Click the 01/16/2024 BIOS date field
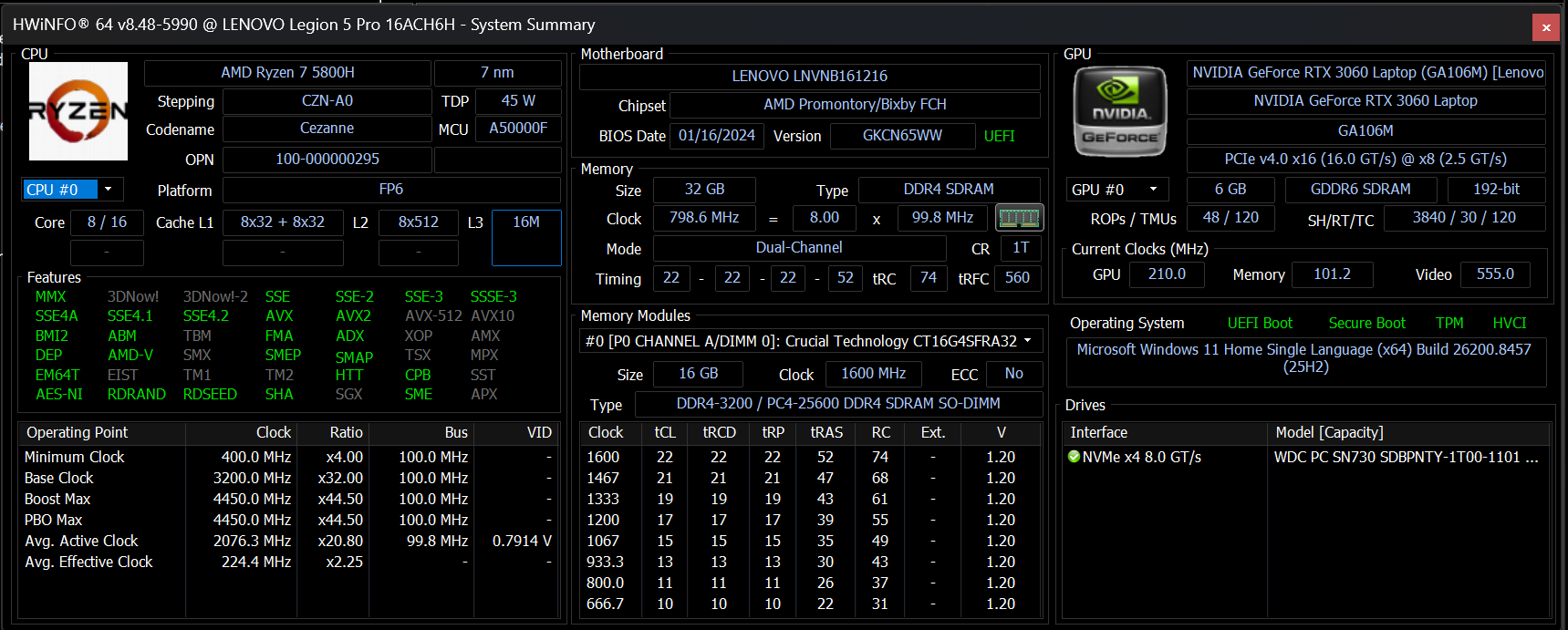Image resolution: width=1568 pixels, height=630 pixels. (x=717, y=136)
